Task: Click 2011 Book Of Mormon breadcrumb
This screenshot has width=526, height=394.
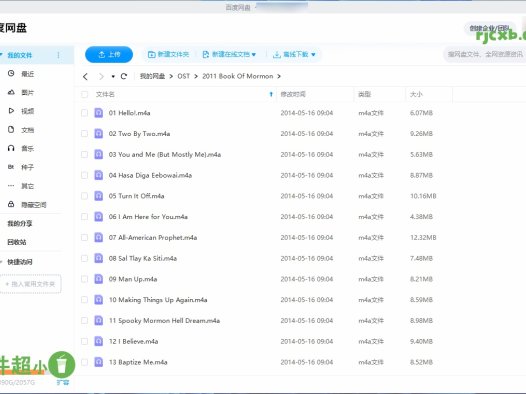Action: click(238, 76)
